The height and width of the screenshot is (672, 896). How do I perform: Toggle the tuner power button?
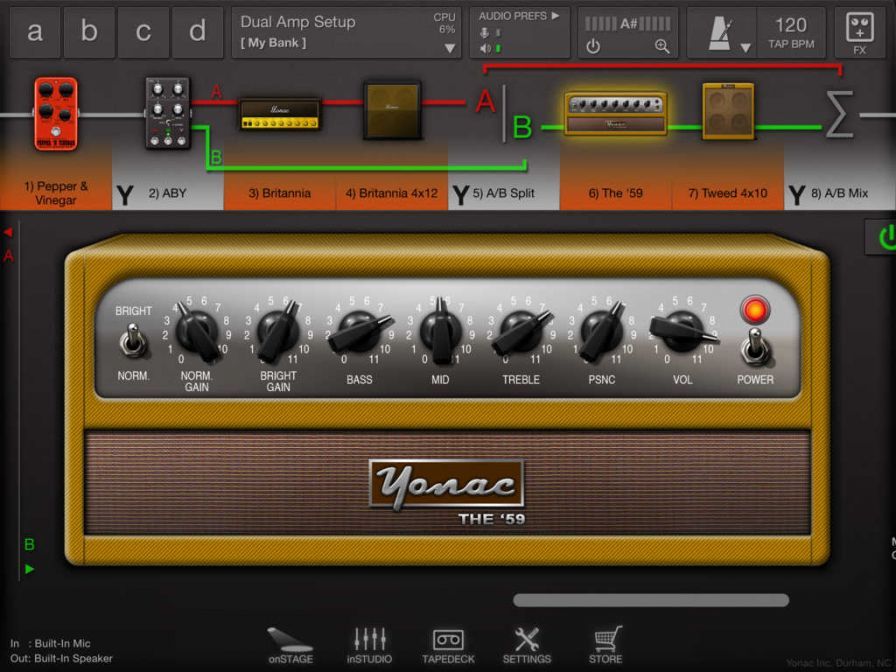pos(593,46)
